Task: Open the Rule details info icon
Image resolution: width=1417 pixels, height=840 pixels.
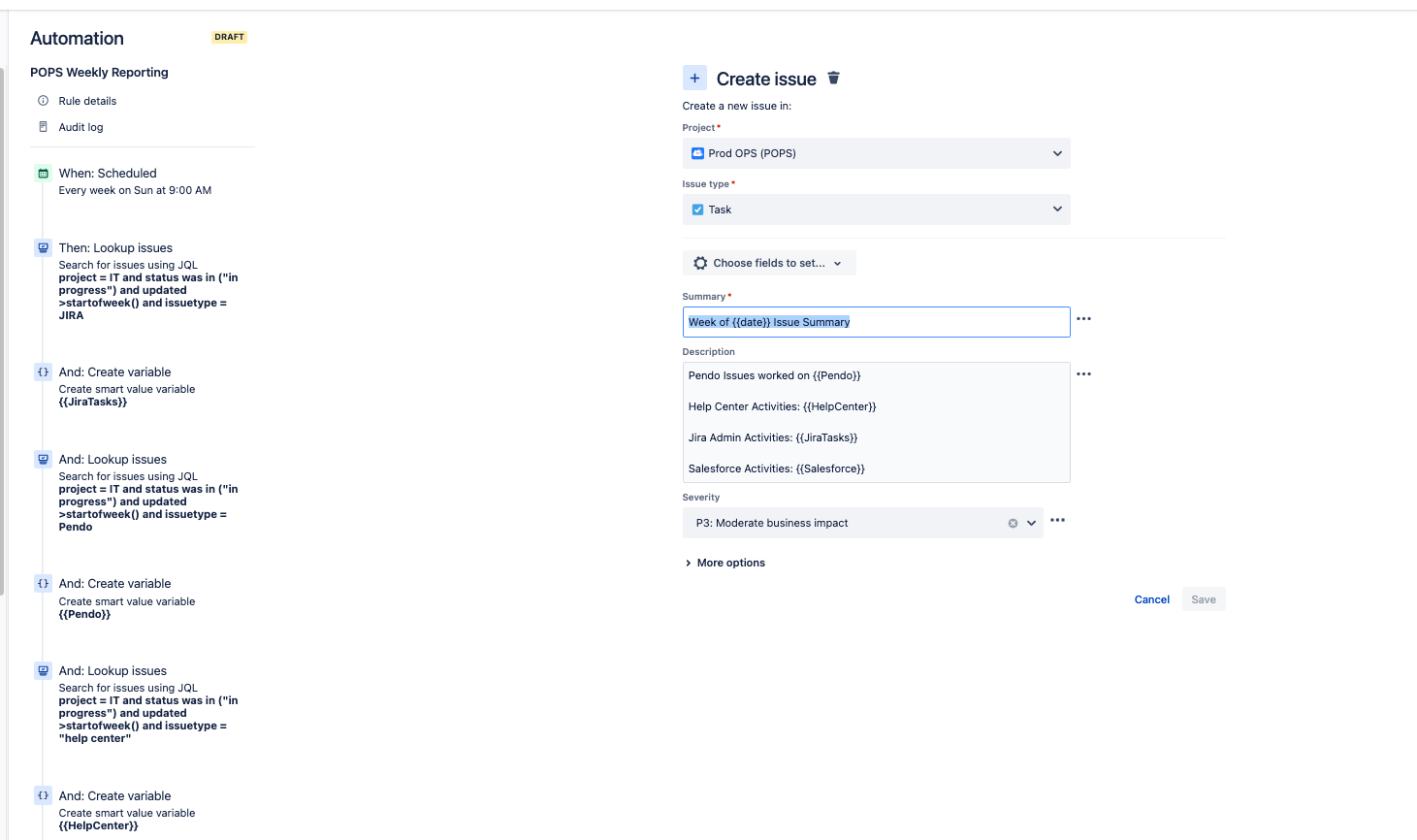Action: pos(43,101)
